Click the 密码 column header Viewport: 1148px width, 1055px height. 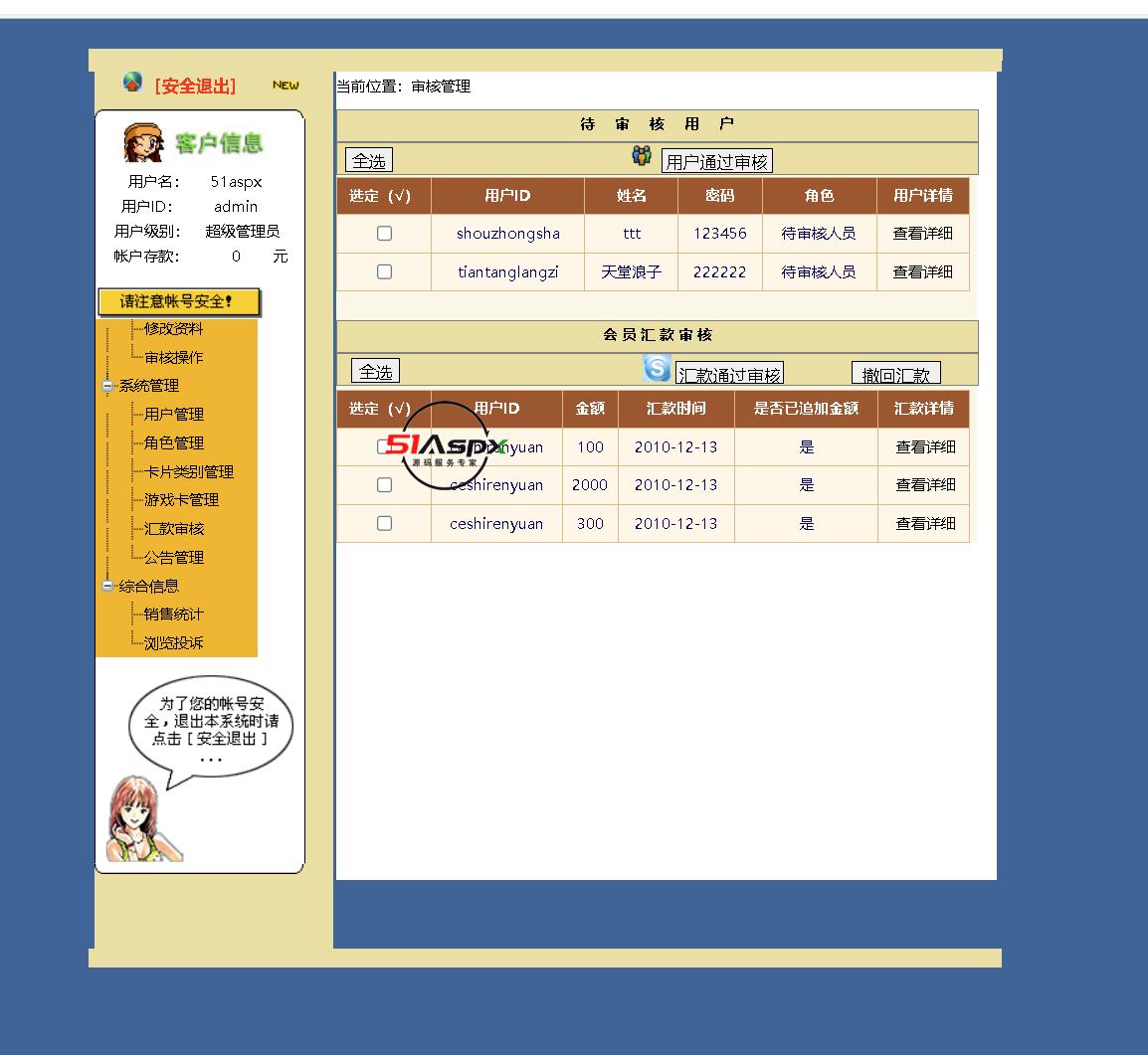tap(719, 195)
